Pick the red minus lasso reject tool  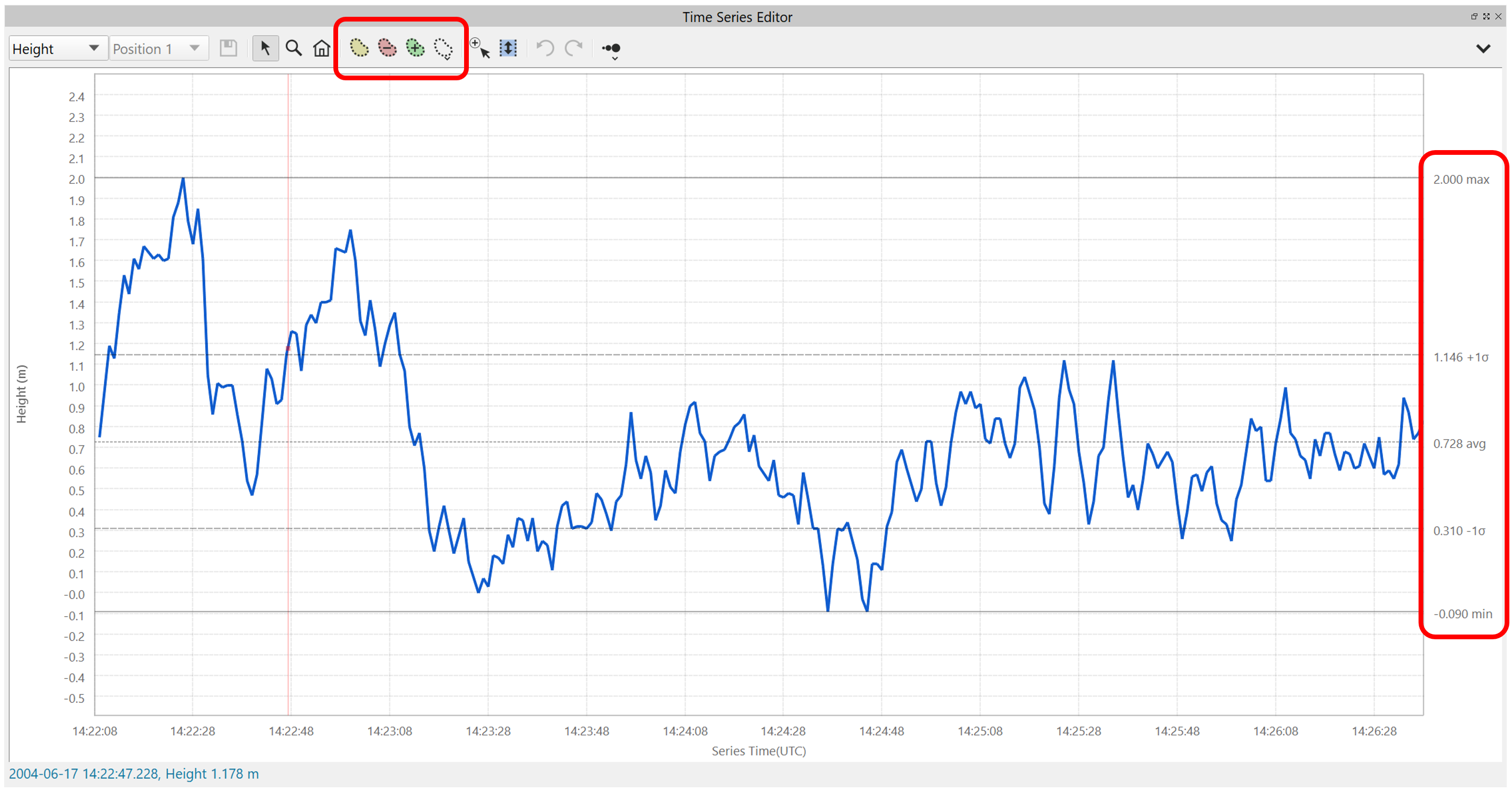pos(387,48)
